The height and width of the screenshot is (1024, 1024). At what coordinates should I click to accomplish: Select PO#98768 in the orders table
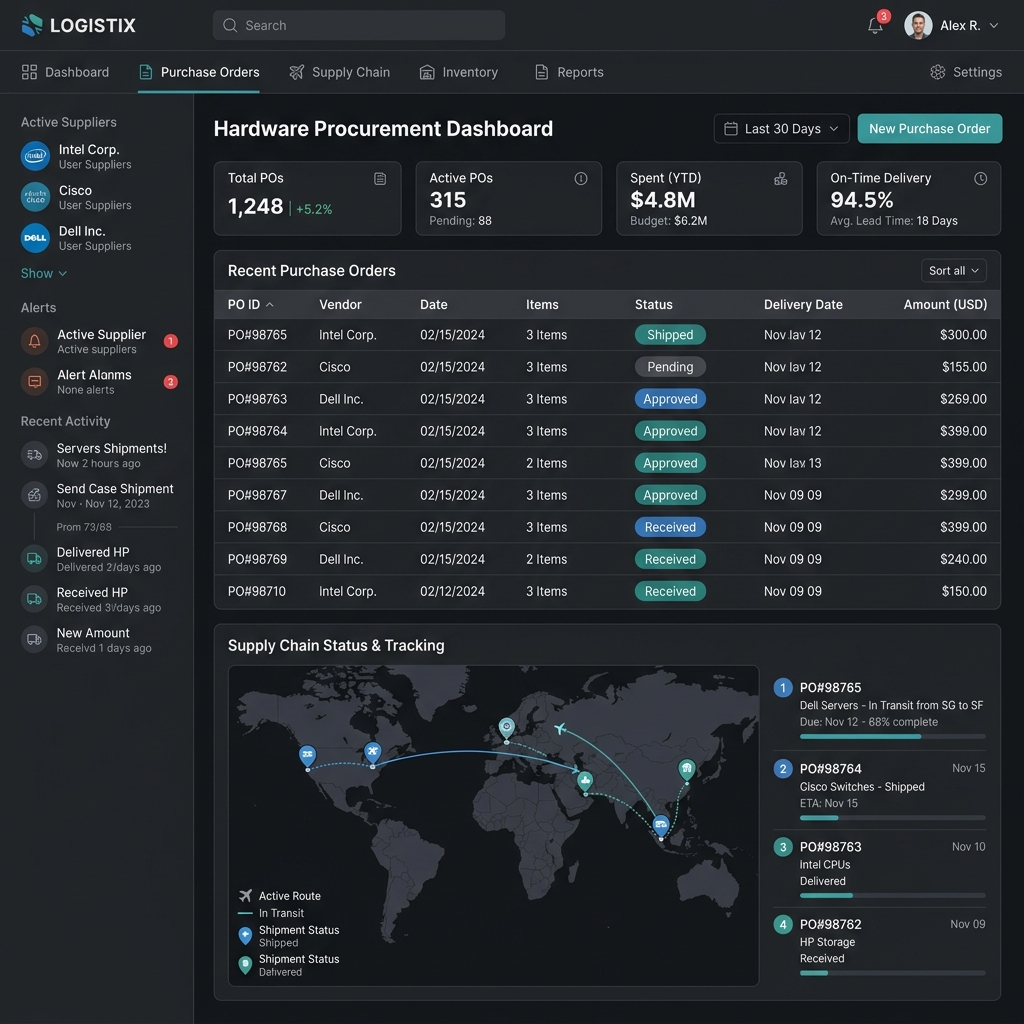coord(607,526)
